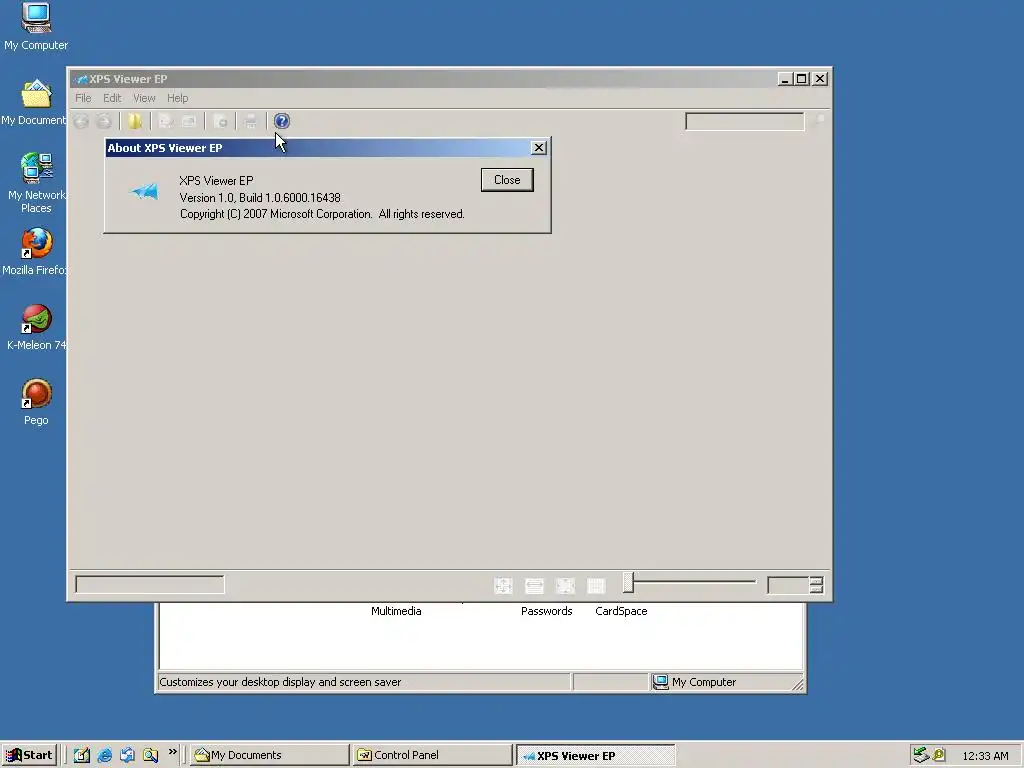Open the File menu
Image resolution: width=1024 pixels, height=768 pixels.
pyautogui.click(x=83, y=98)
